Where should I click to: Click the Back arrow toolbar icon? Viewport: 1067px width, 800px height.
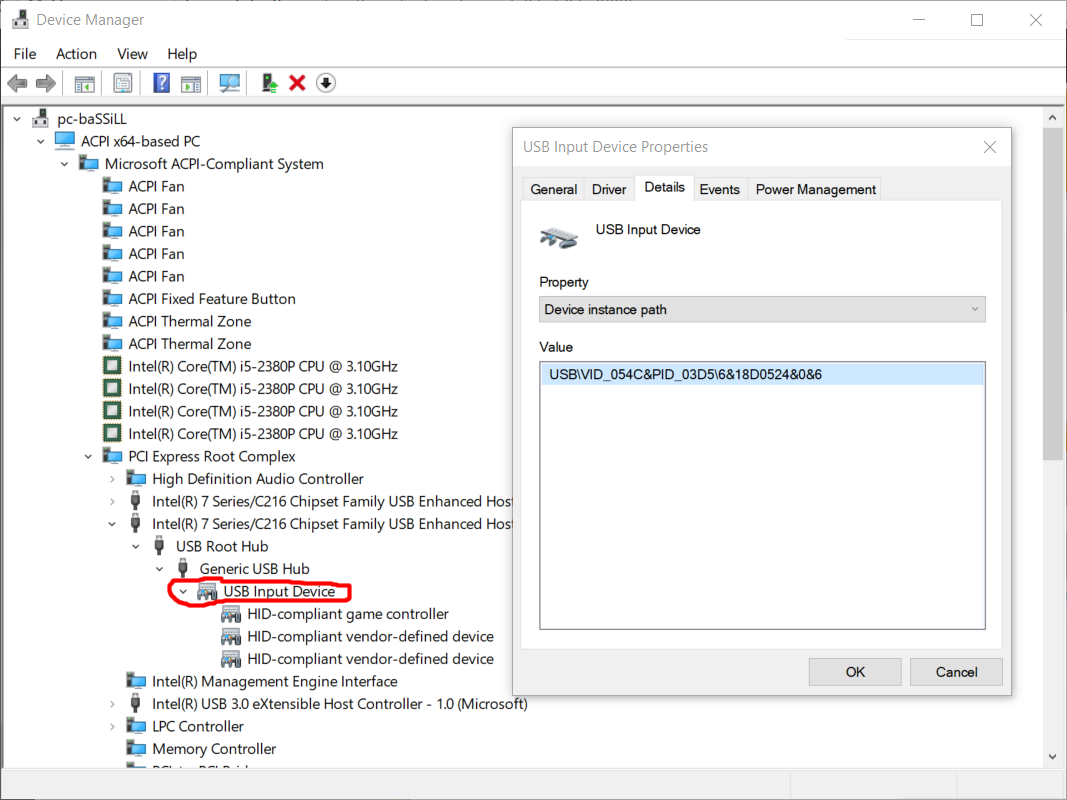point(17,84)
